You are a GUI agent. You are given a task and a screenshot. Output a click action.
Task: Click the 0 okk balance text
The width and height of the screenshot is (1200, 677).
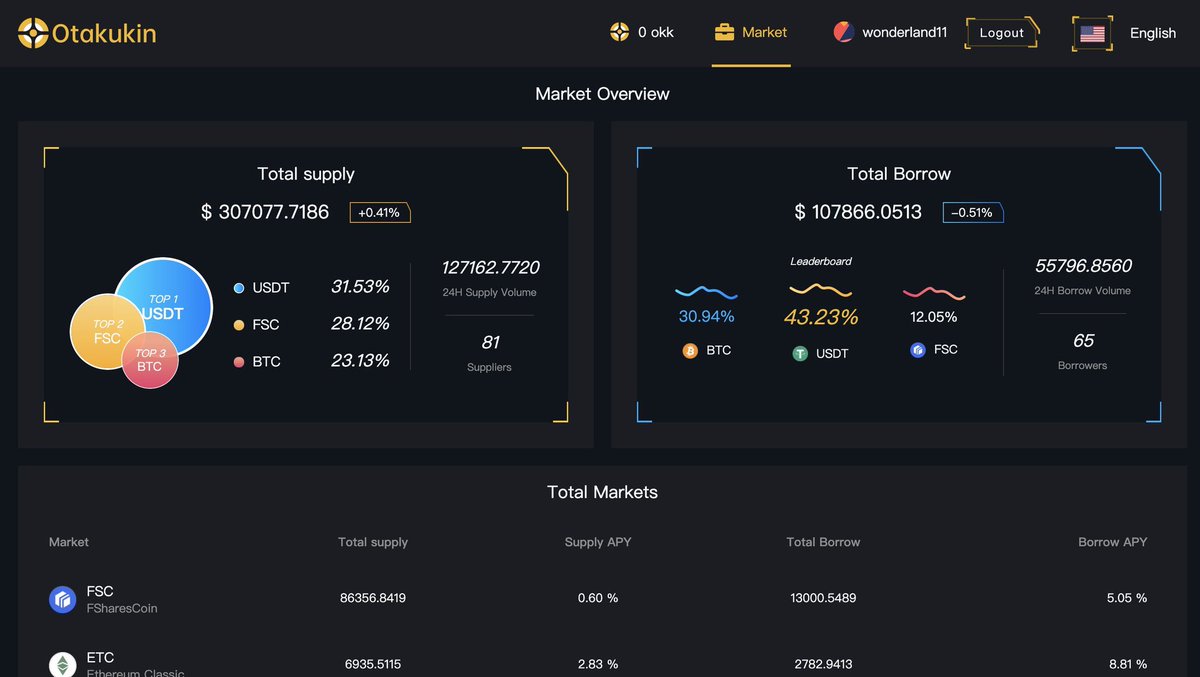pyautogui.click(x=656, y=32)
